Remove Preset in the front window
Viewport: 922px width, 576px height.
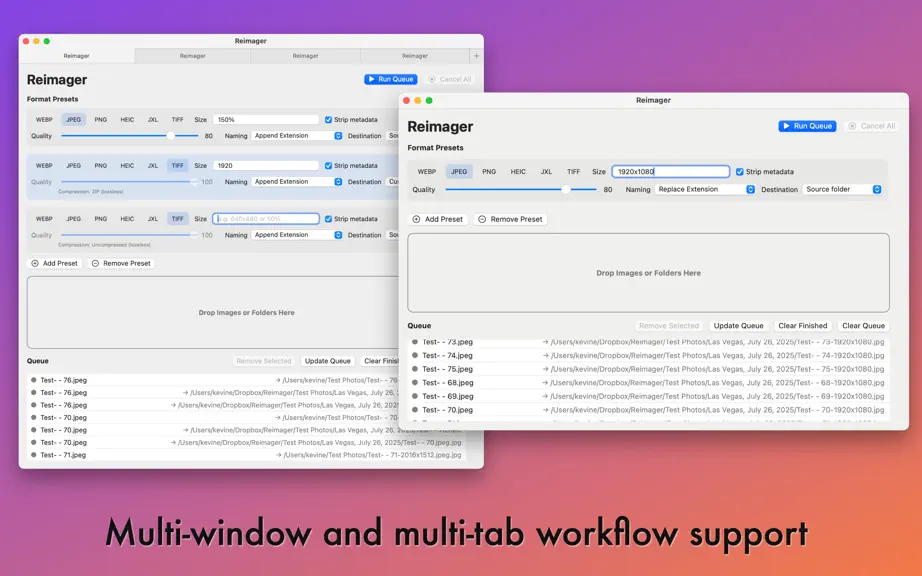(510, 219)
